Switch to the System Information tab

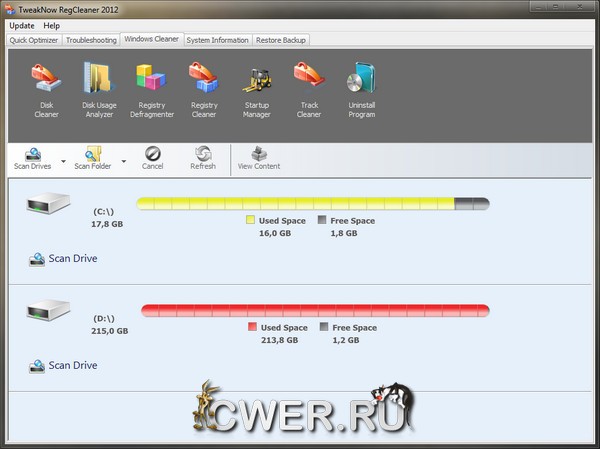click(x=216, y=40)
